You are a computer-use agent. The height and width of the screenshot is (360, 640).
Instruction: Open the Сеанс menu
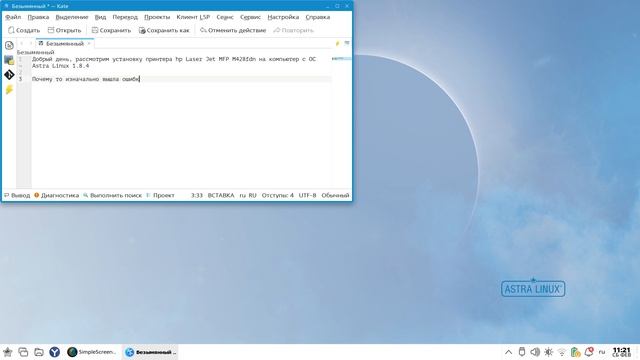point(225,17)
